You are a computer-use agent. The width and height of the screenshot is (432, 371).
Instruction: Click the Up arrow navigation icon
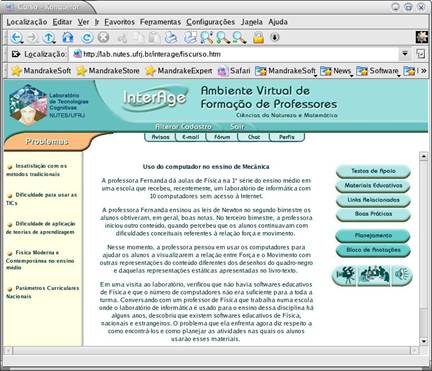[49, 37]
